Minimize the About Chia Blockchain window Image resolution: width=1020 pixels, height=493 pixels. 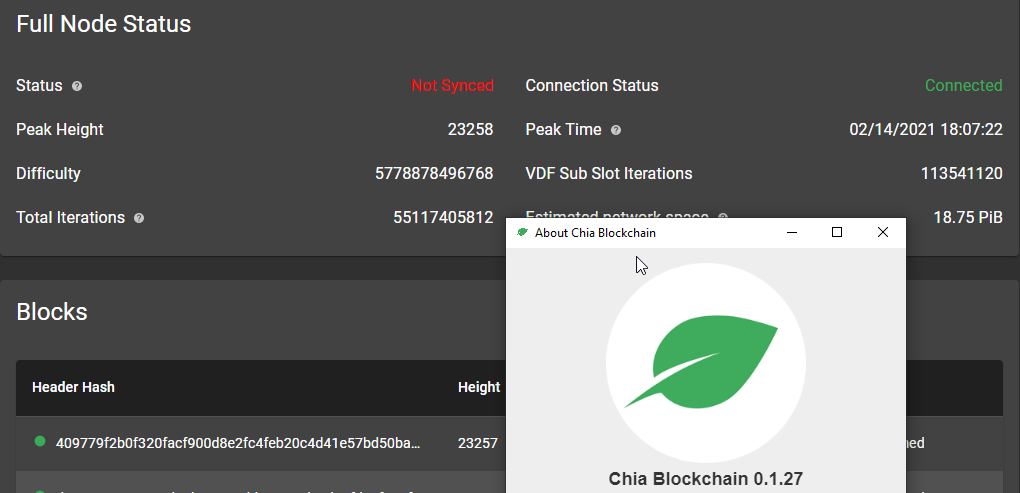[x=792, y=232]
